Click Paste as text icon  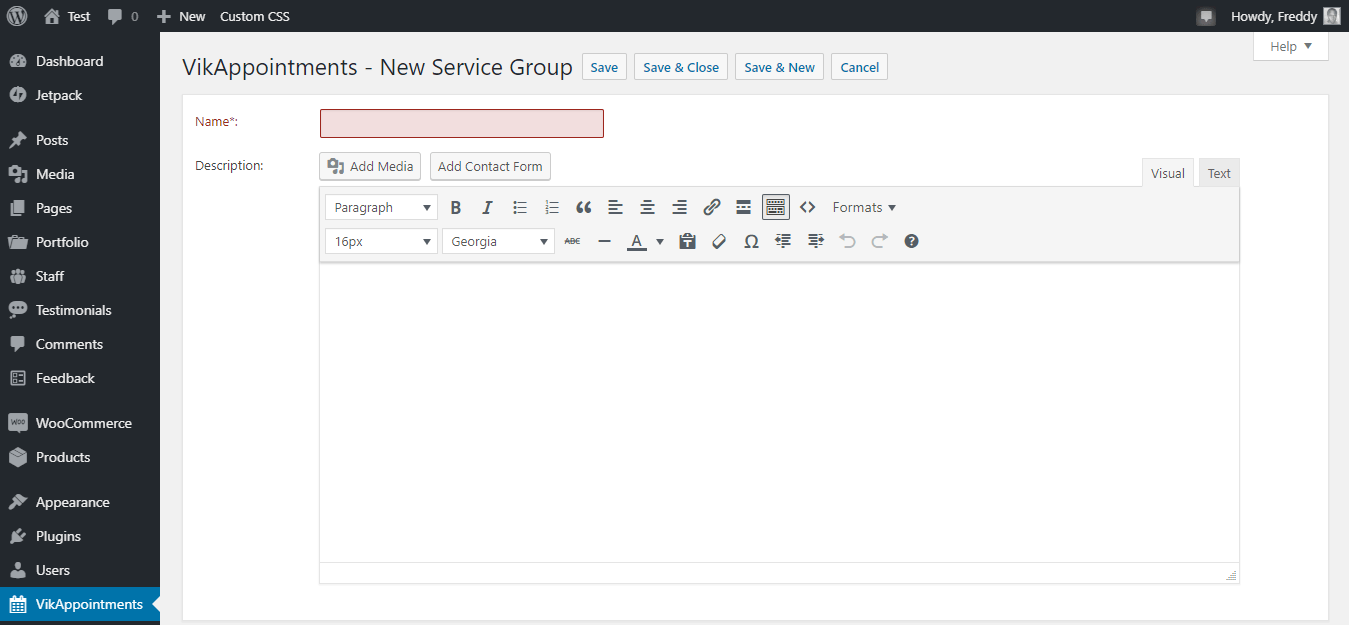point(687,241)
